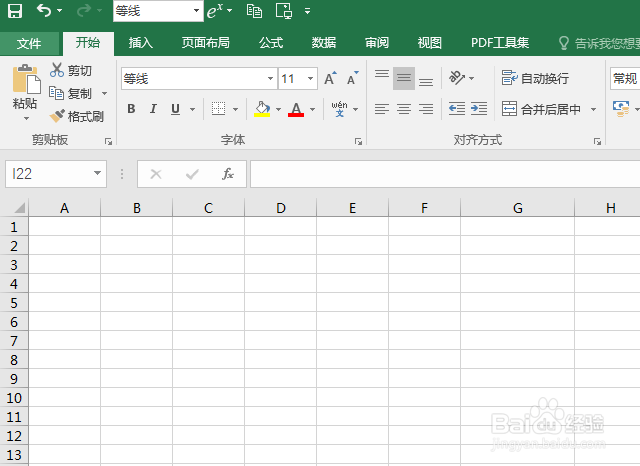
Task: Open fill color dropdown arrow
Action: [278, 109]
